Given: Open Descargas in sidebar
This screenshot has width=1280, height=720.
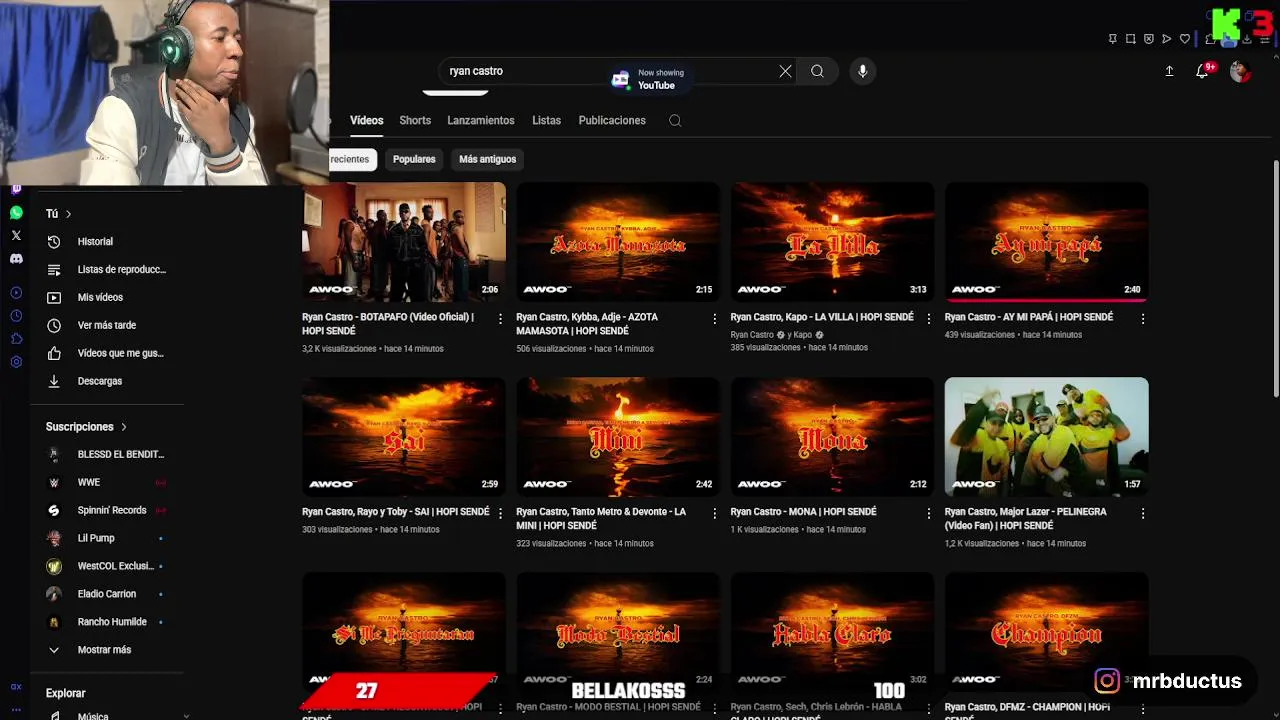Looking at the screenshot, I should (106, 381).
